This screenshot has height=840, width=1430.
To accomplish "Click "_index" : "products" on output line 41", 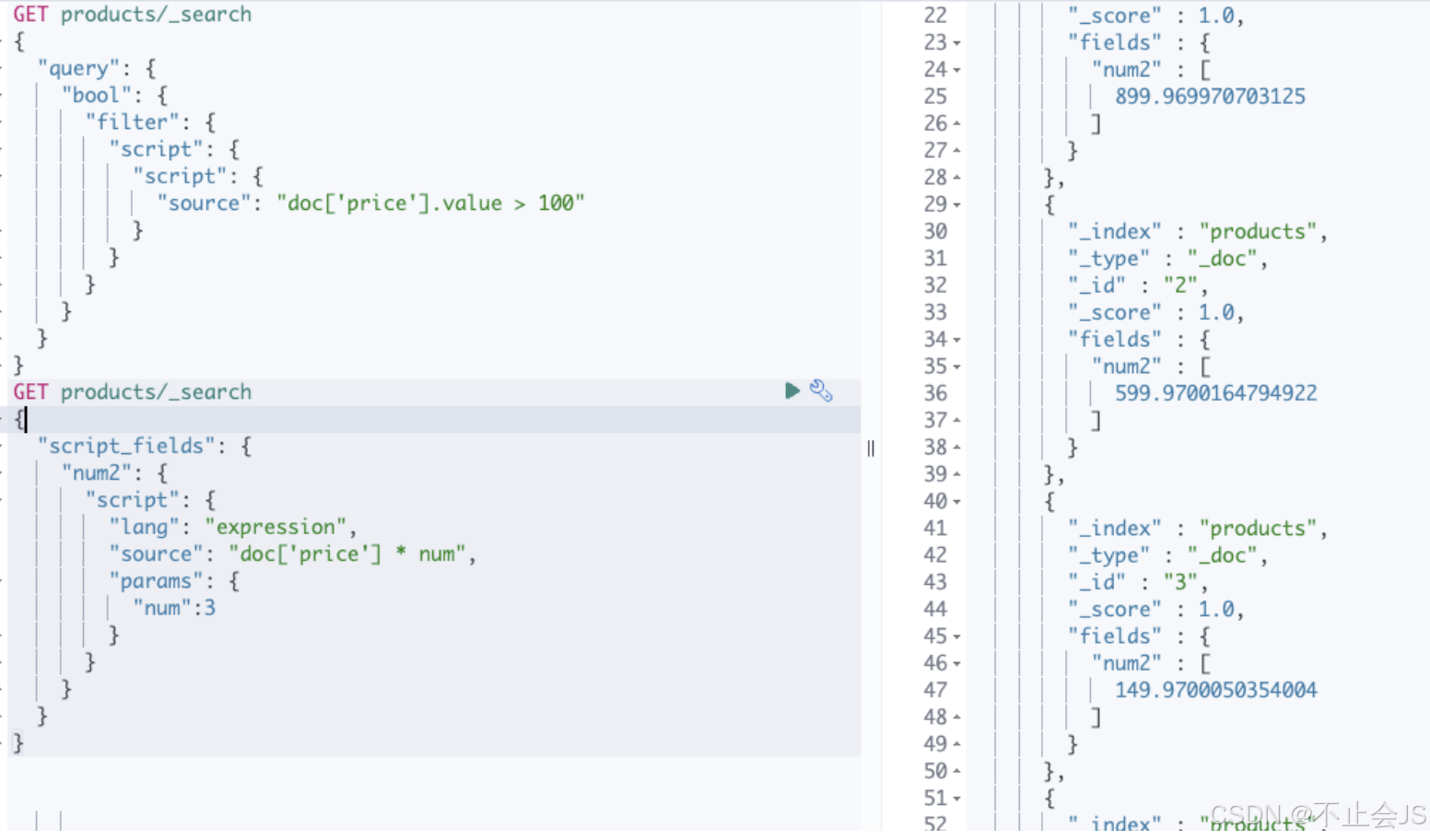I will (1197, 528).
